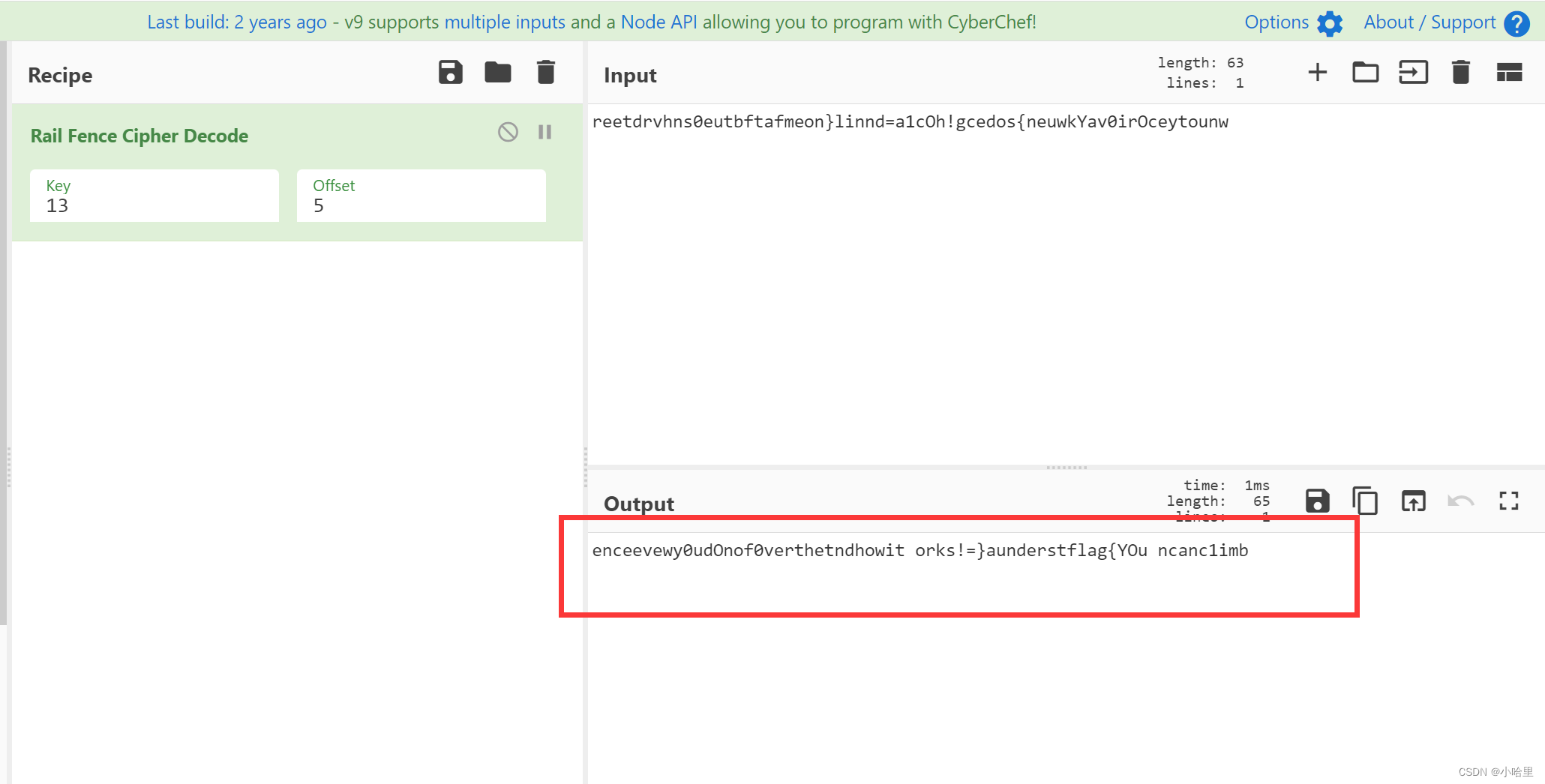Open About / Support help
The image size is (1545, 784).
click(1447, 22)
